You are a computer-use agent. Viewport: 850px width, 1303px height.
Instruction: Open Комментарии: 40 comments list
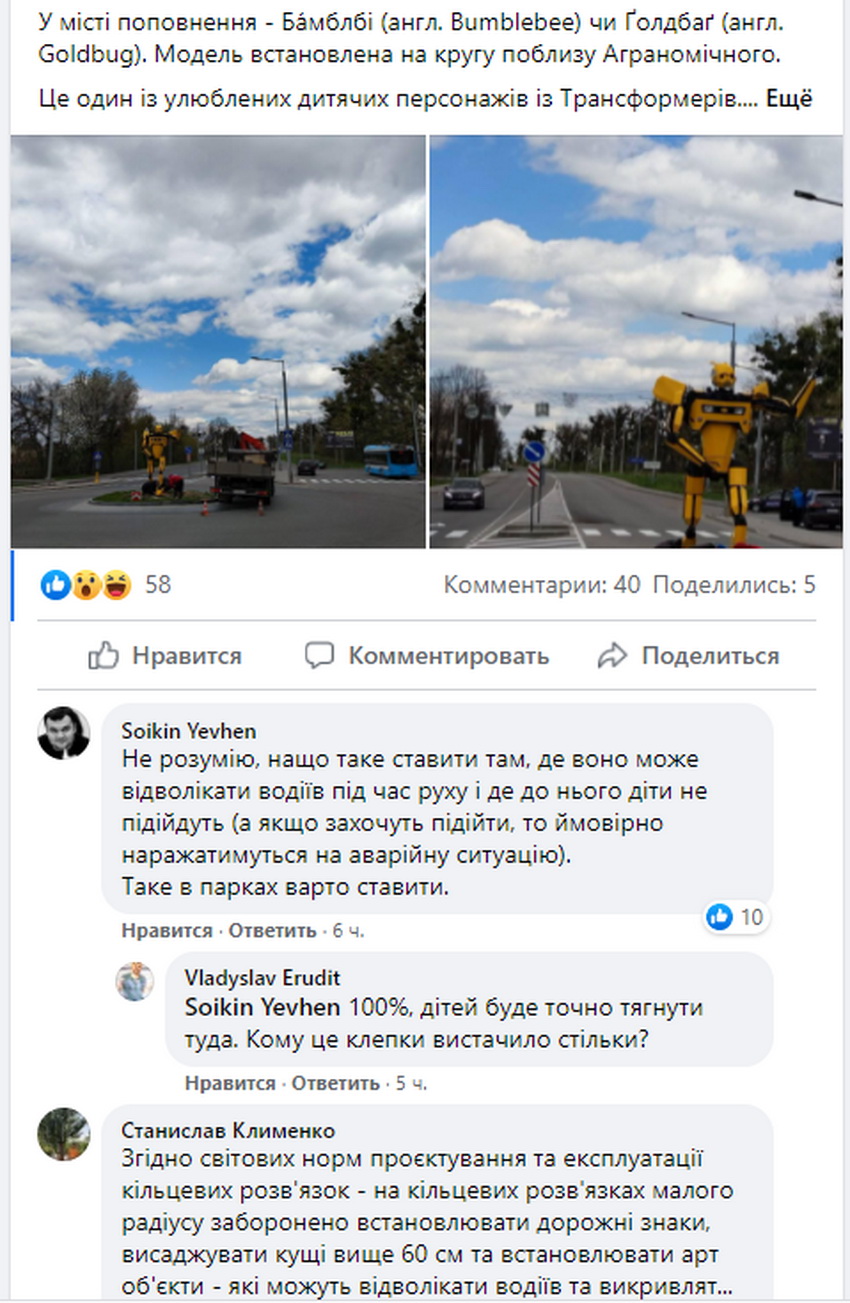click(x=541, y=585)
